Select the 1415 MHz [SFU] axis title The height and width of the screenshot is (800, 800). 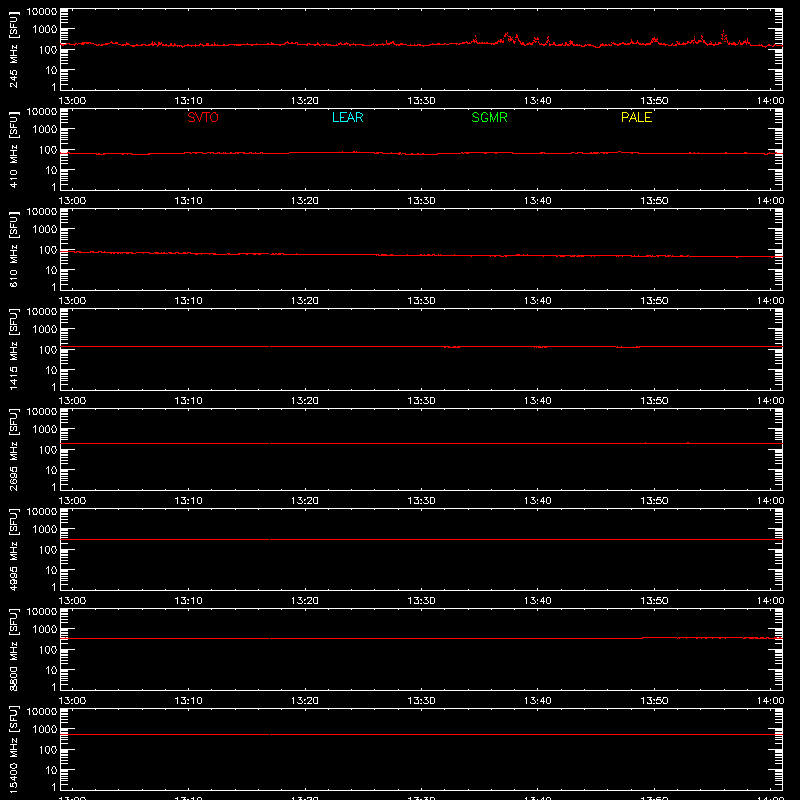[13, 349]
